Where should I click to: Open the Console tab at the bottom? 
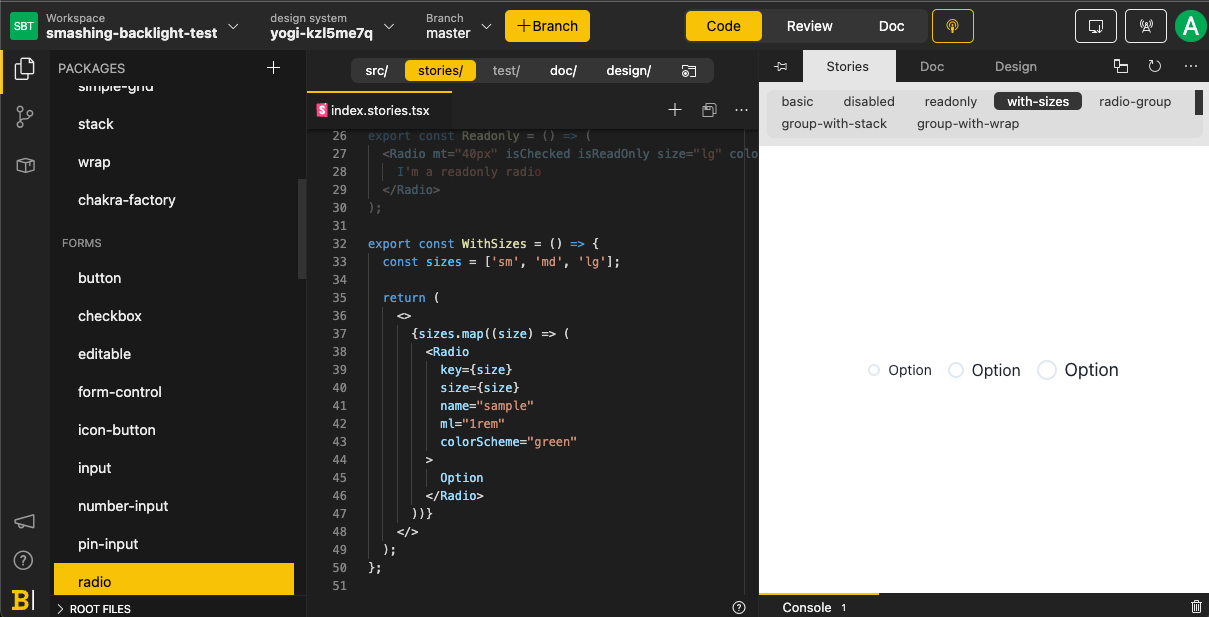[807, 607]
